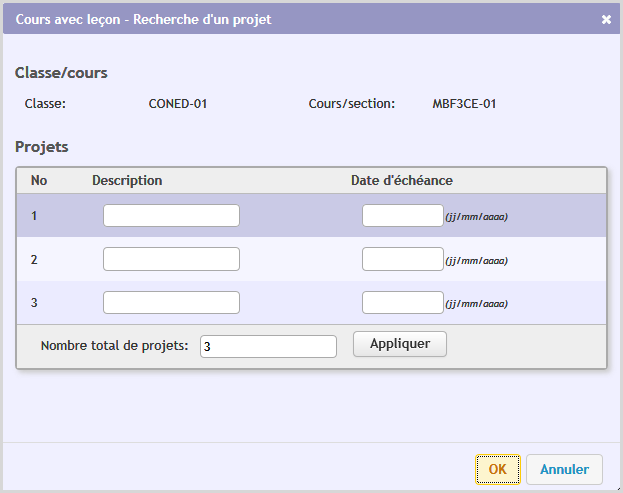
Task: Close the project search dialog with X
Action: point(606,19)
